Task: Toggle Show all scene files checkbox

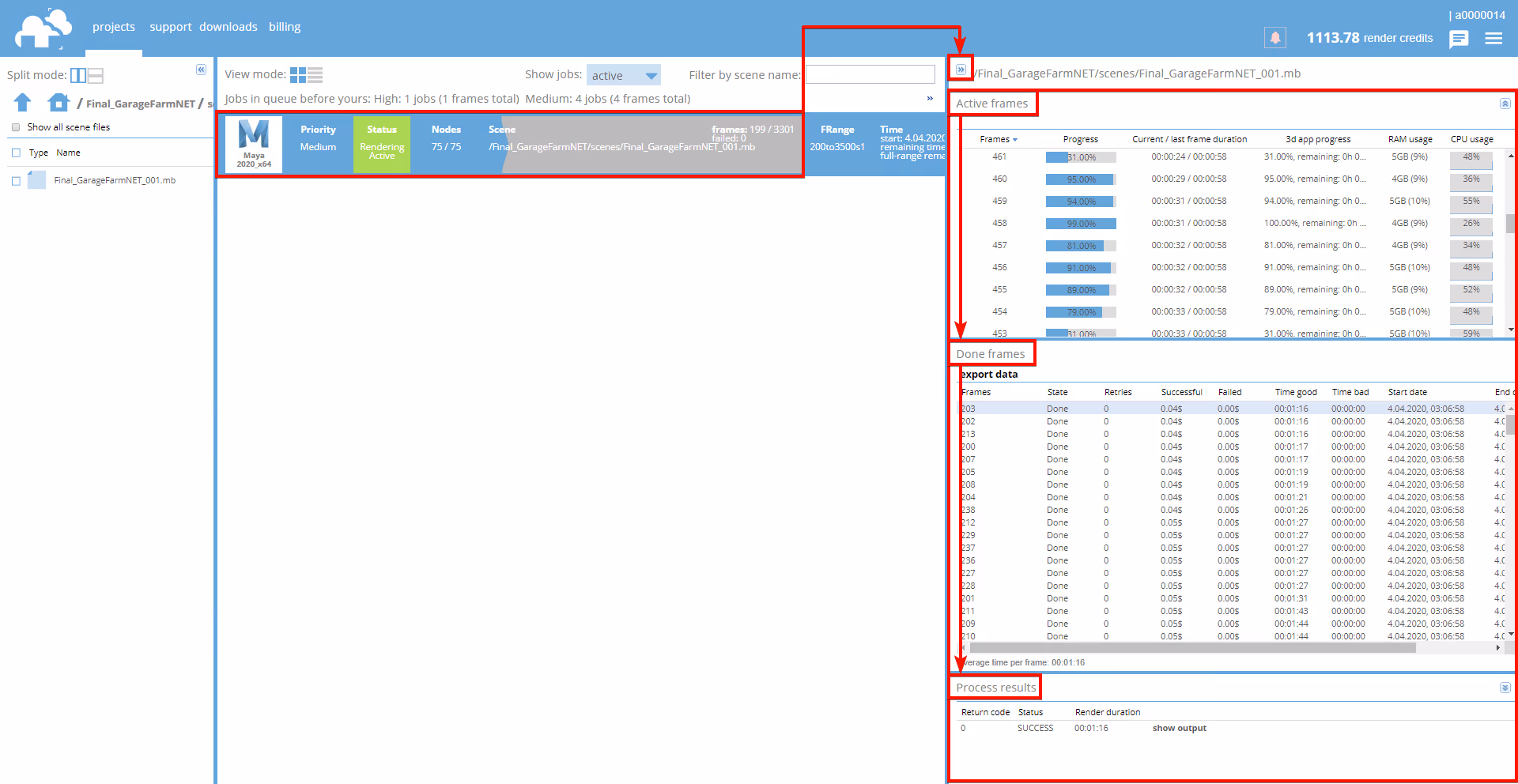Action: pos(16,127)
